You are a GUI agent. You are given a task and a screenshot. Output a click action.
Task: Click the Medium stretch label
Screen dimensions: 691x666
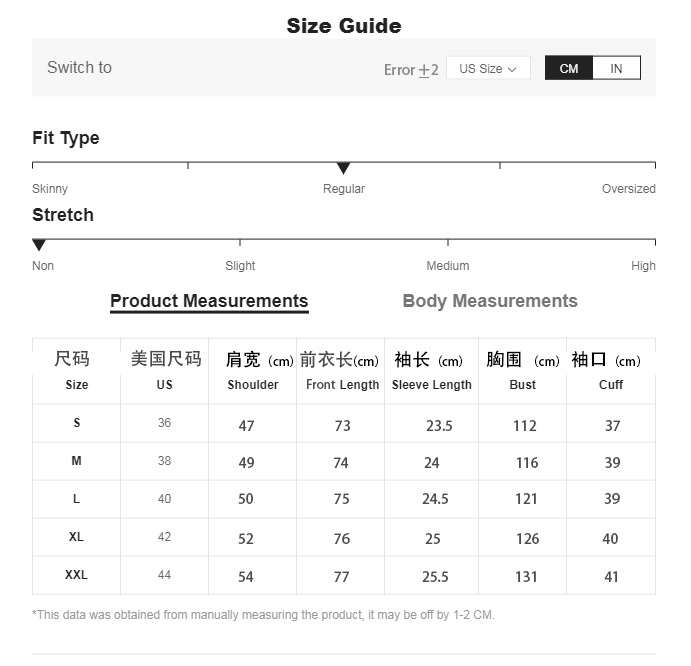pyautogui.click(x=447, y=266)
